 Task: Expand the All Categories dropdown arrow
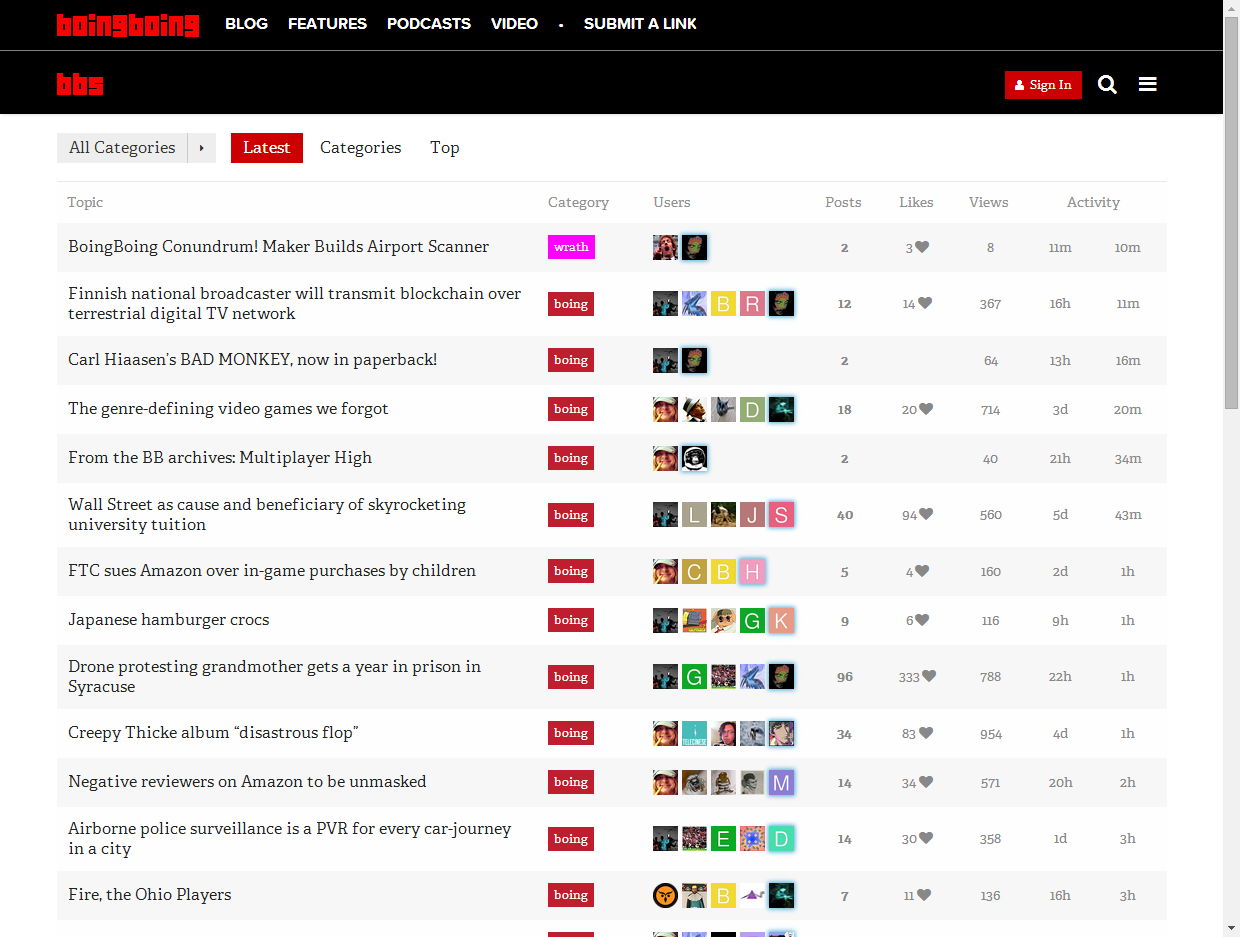[201, 148]
